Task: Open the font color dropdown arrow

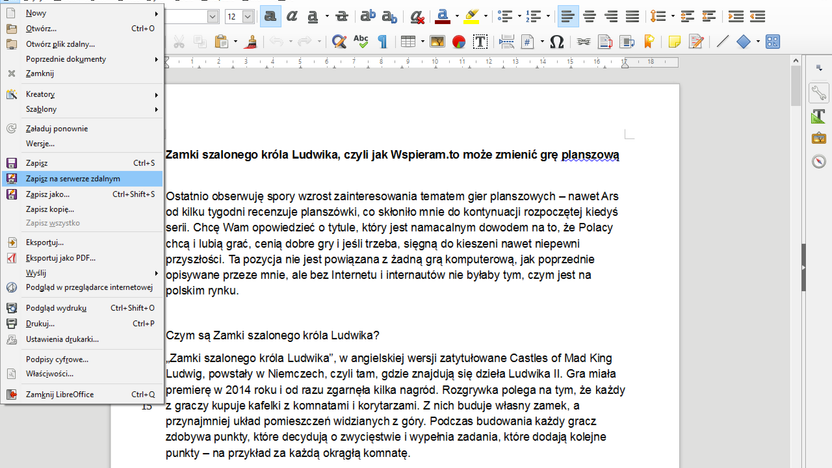Action: click(457, 16)
